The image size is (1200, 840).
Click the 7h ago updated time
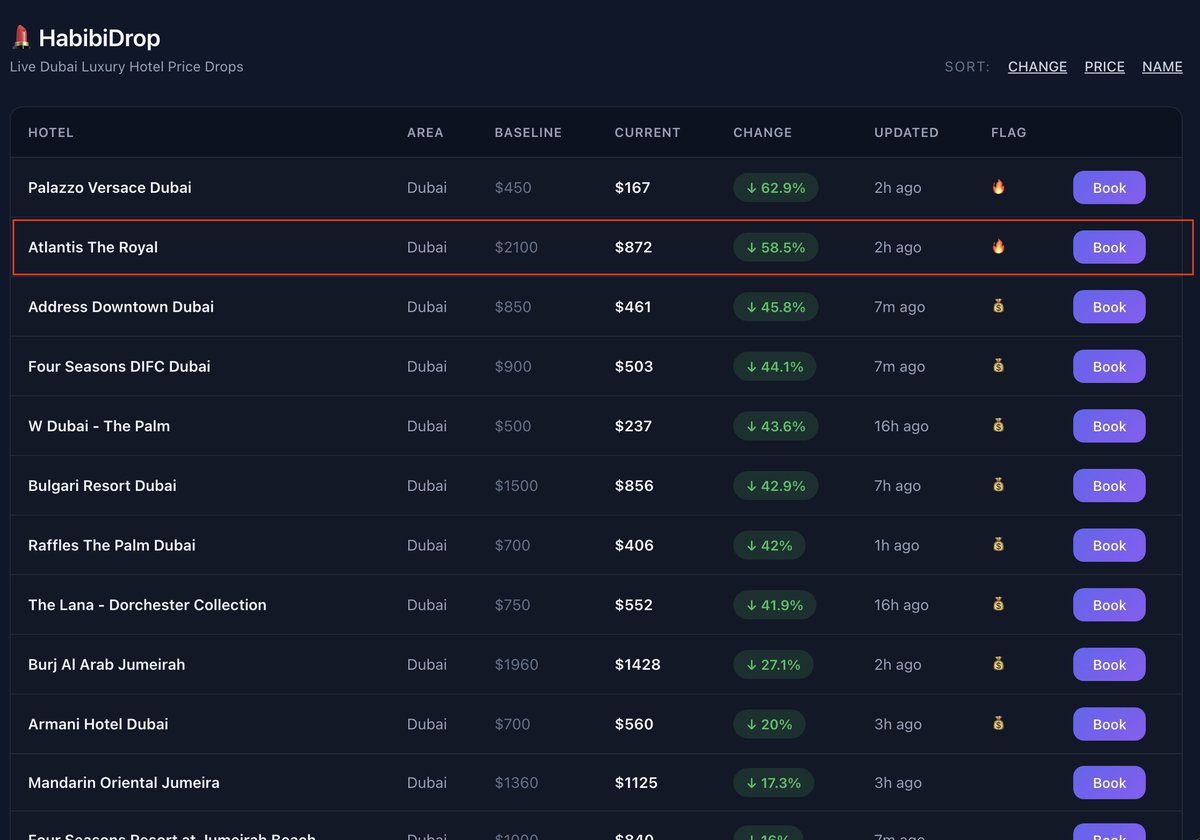897,486
